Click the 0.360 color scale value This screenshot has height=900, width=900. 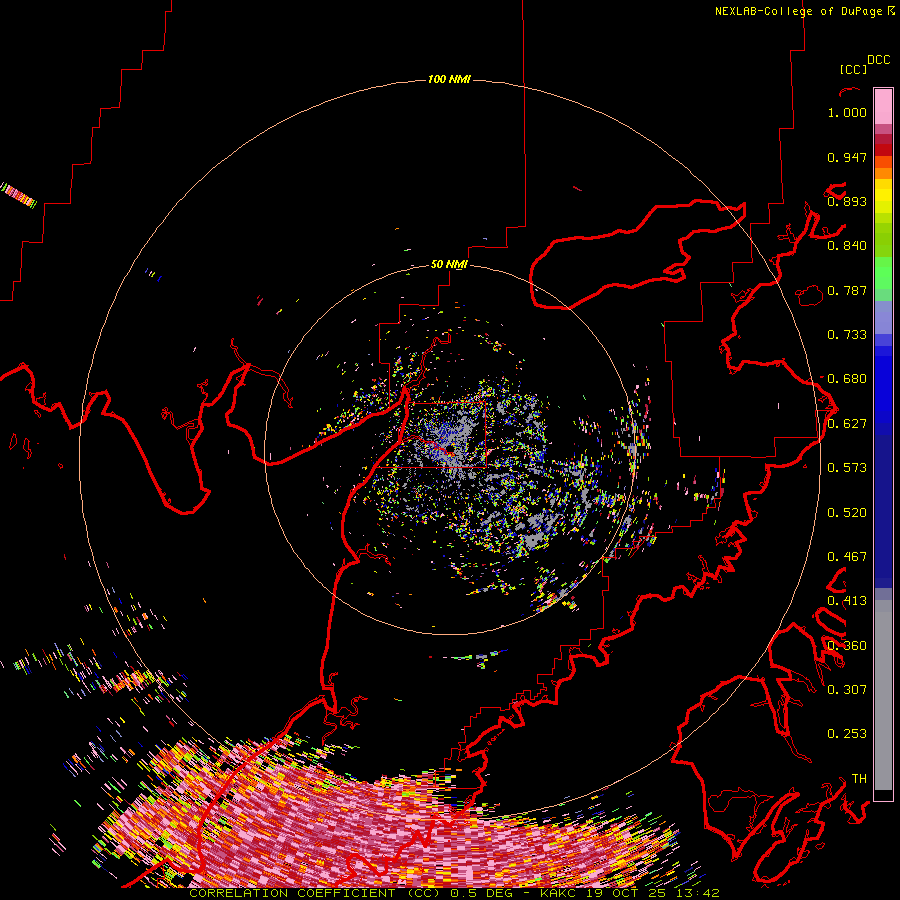847,646
